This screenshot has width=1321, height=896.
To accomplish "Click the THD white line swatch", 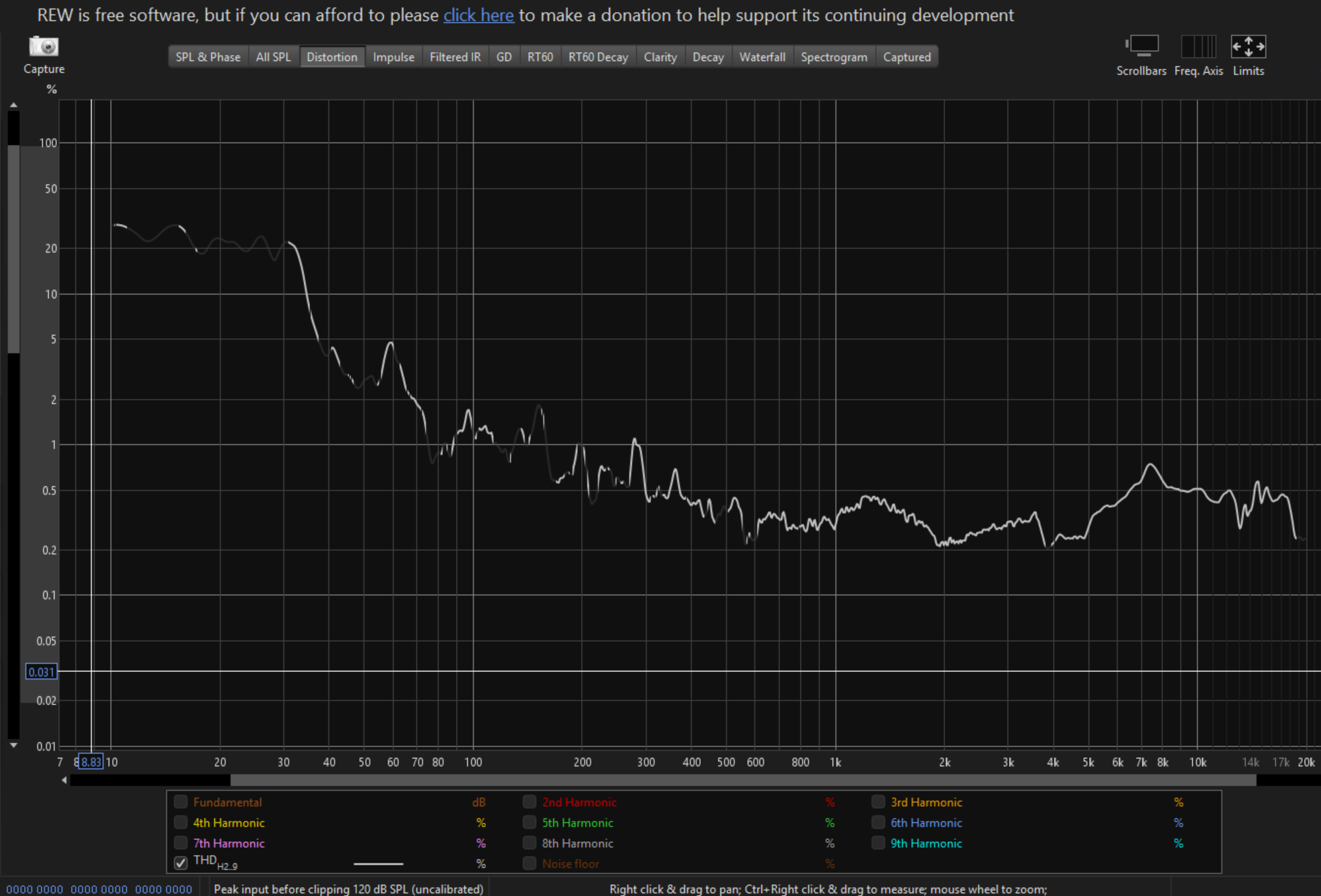I will 378,864.
